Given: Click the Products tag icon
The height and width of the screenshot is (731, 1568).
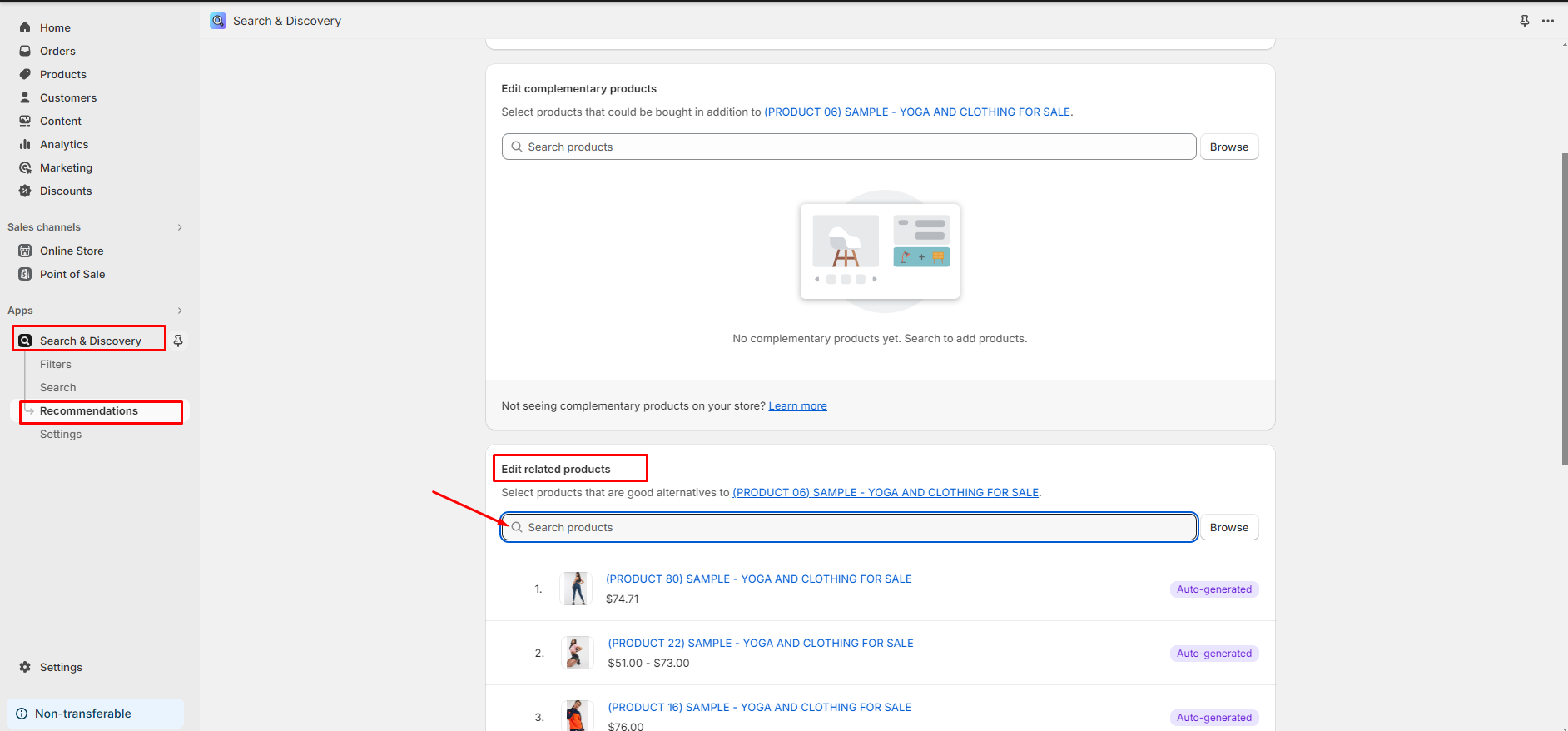Looking at the screenshot, I should 25,74.
